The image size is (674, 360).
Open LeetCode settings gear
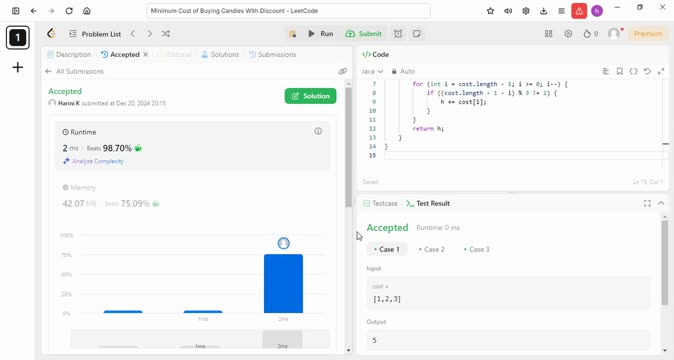coord(568,34)
